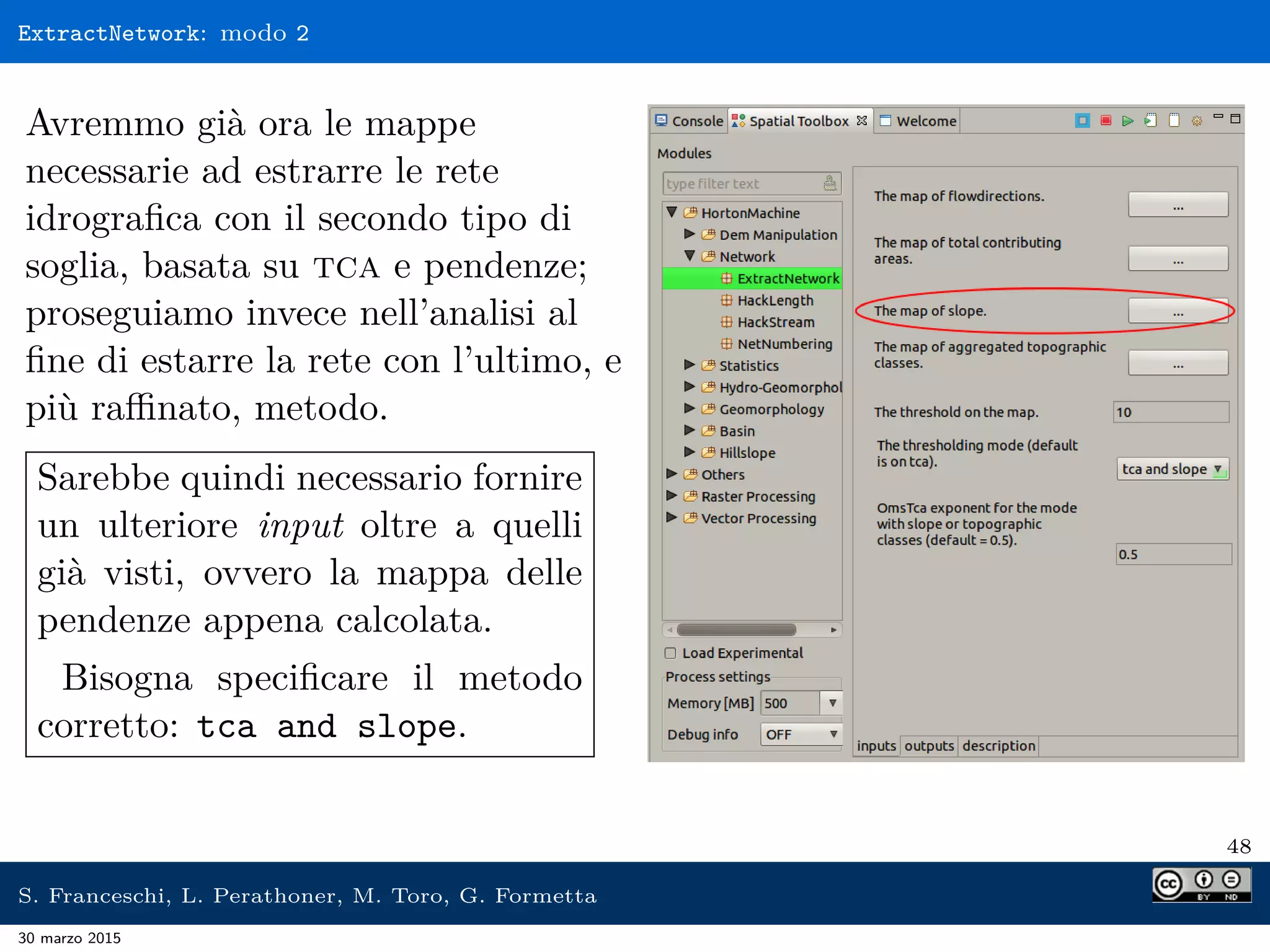Browse for the aggregated topographic classes map
The image size is (1270, 952).
1178,363
